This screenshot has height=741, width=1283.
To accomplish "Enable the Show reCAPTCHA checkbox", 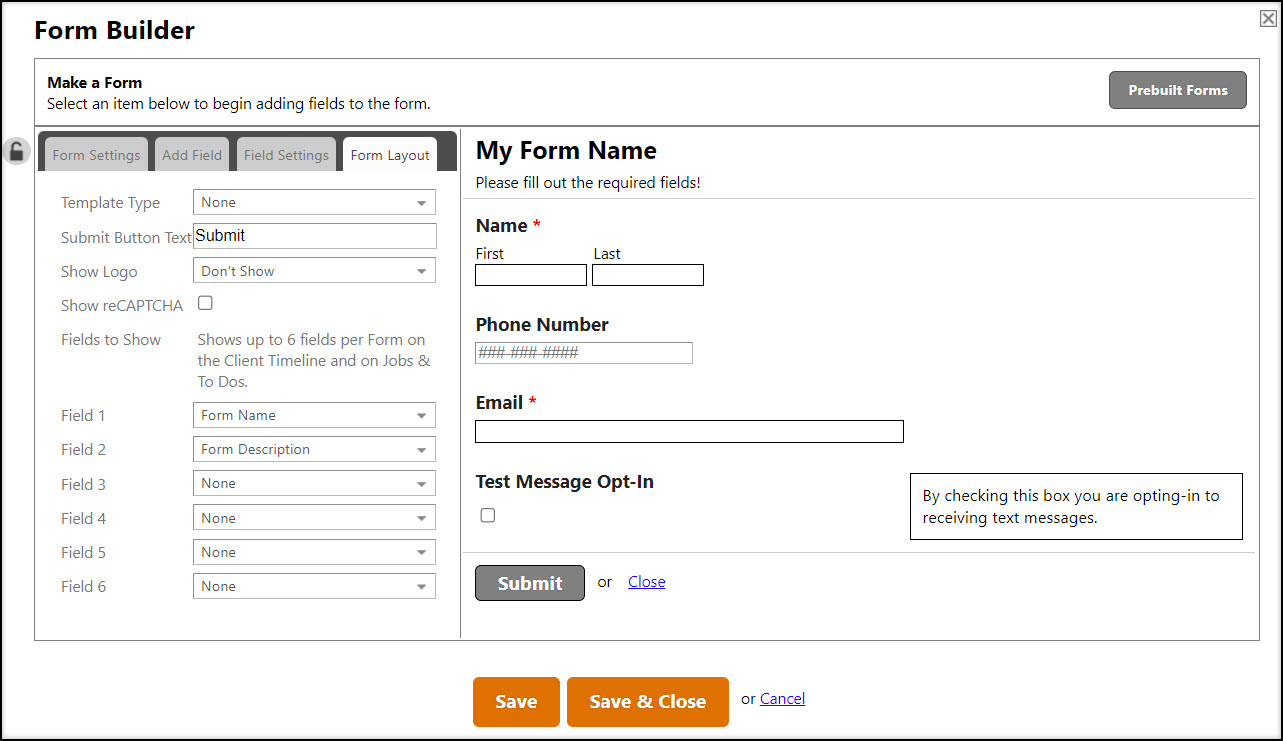I will tap(205, 303).
